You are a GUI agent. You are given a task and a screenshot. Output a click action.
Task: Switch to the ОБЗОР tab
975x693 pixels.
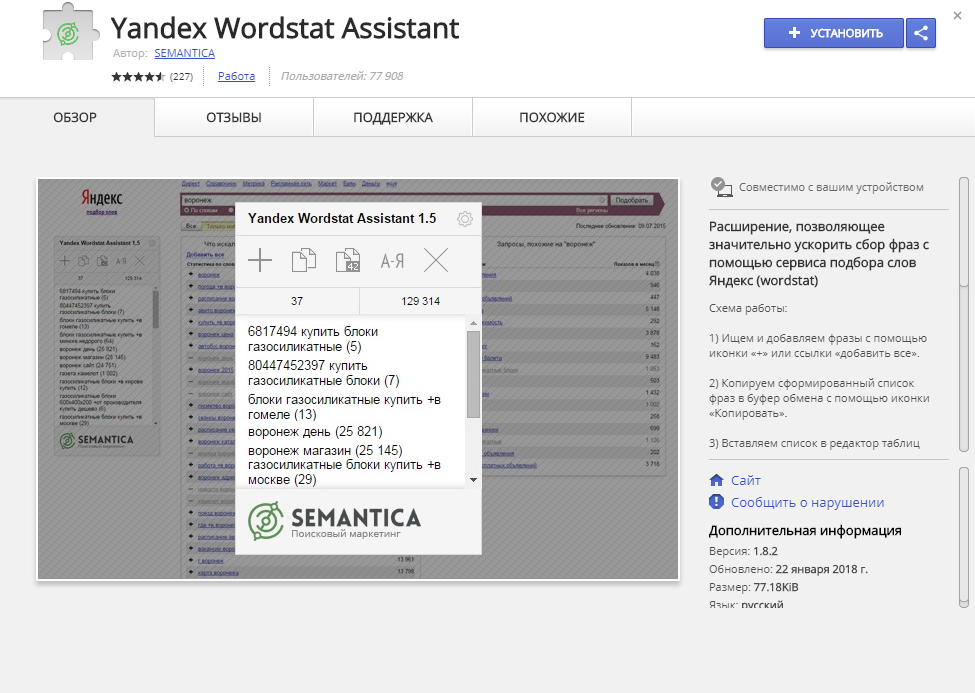tap(75, 118)
